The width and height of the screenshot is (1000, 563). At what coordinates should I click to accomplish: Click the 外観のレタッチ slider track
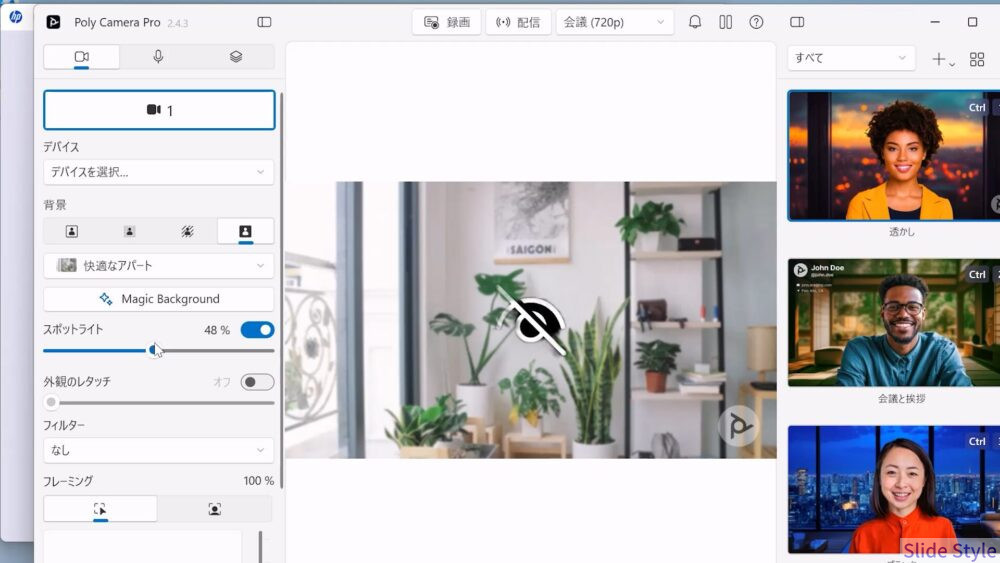point(159,402)
